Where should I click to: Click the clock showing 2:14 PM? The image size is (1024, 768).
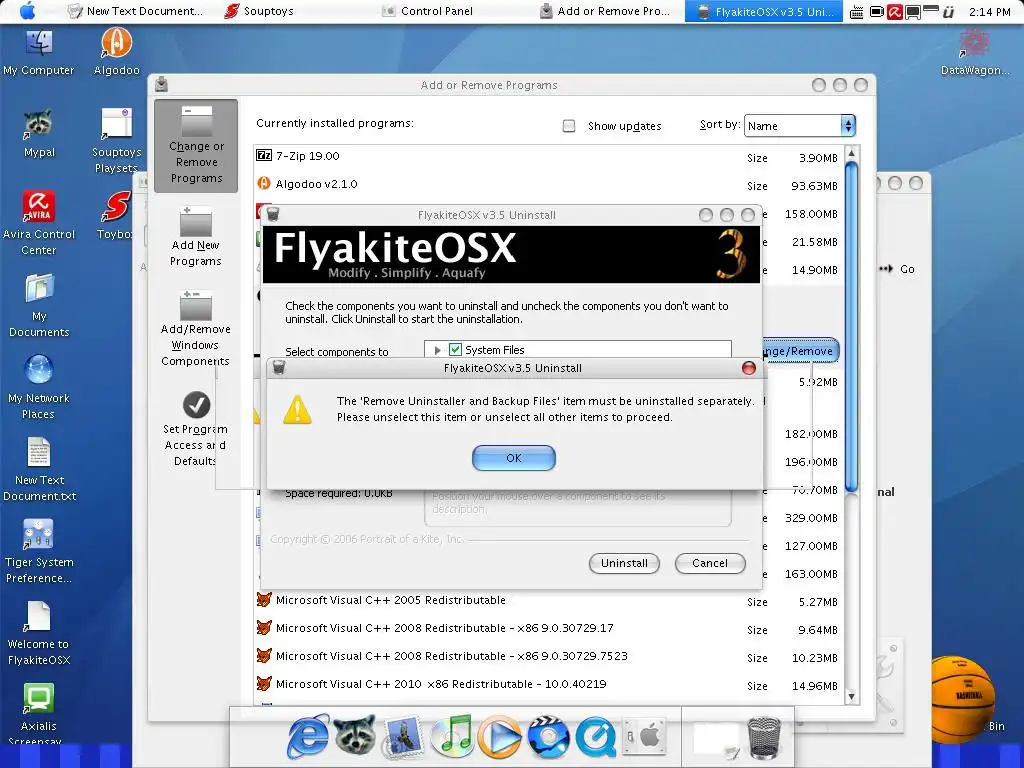click(x=989, y=12)
